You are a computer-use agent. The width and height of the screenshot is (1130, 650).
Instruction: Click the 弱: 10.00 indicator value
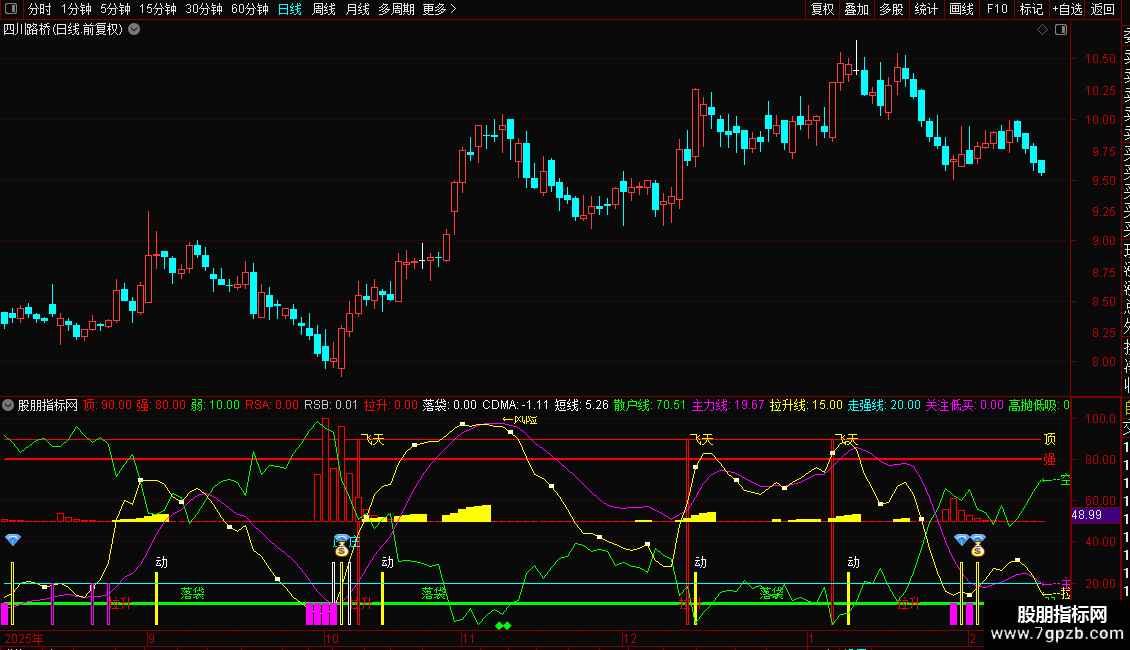[215, 405]
